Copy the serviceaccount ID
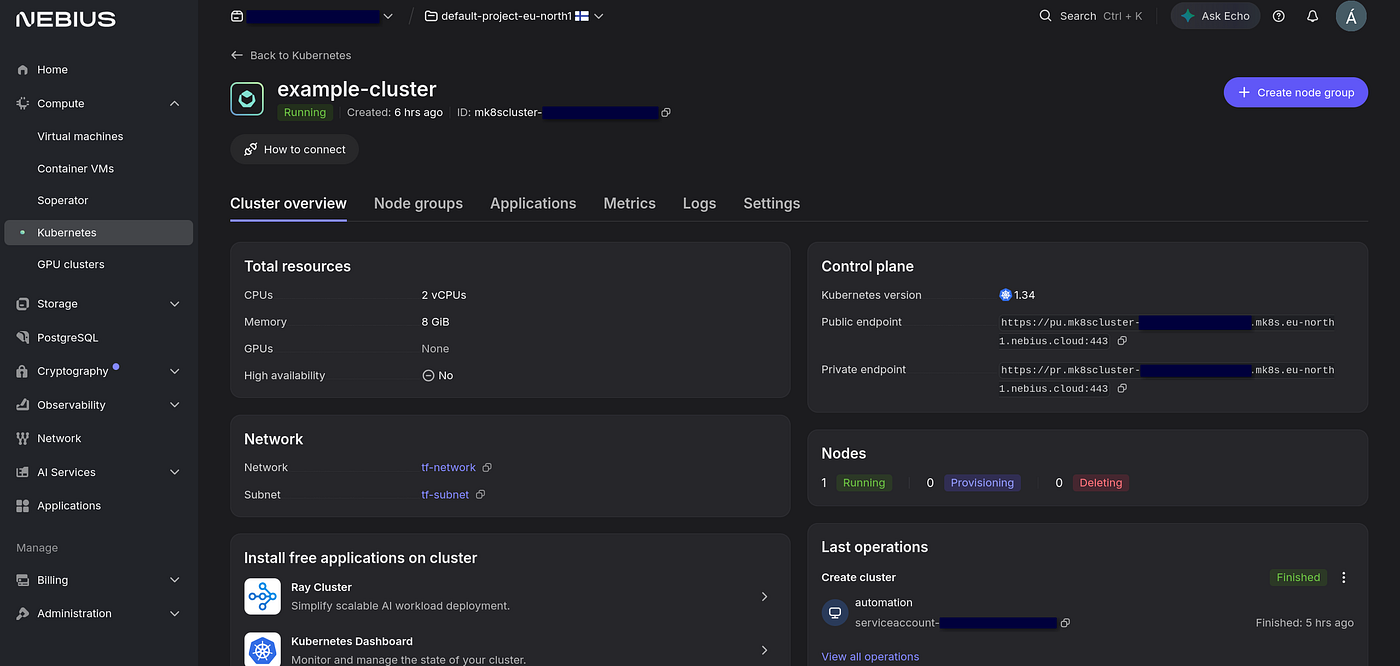The height and width of the screenshot is (666, 1400). click(x=1065, y=623)
